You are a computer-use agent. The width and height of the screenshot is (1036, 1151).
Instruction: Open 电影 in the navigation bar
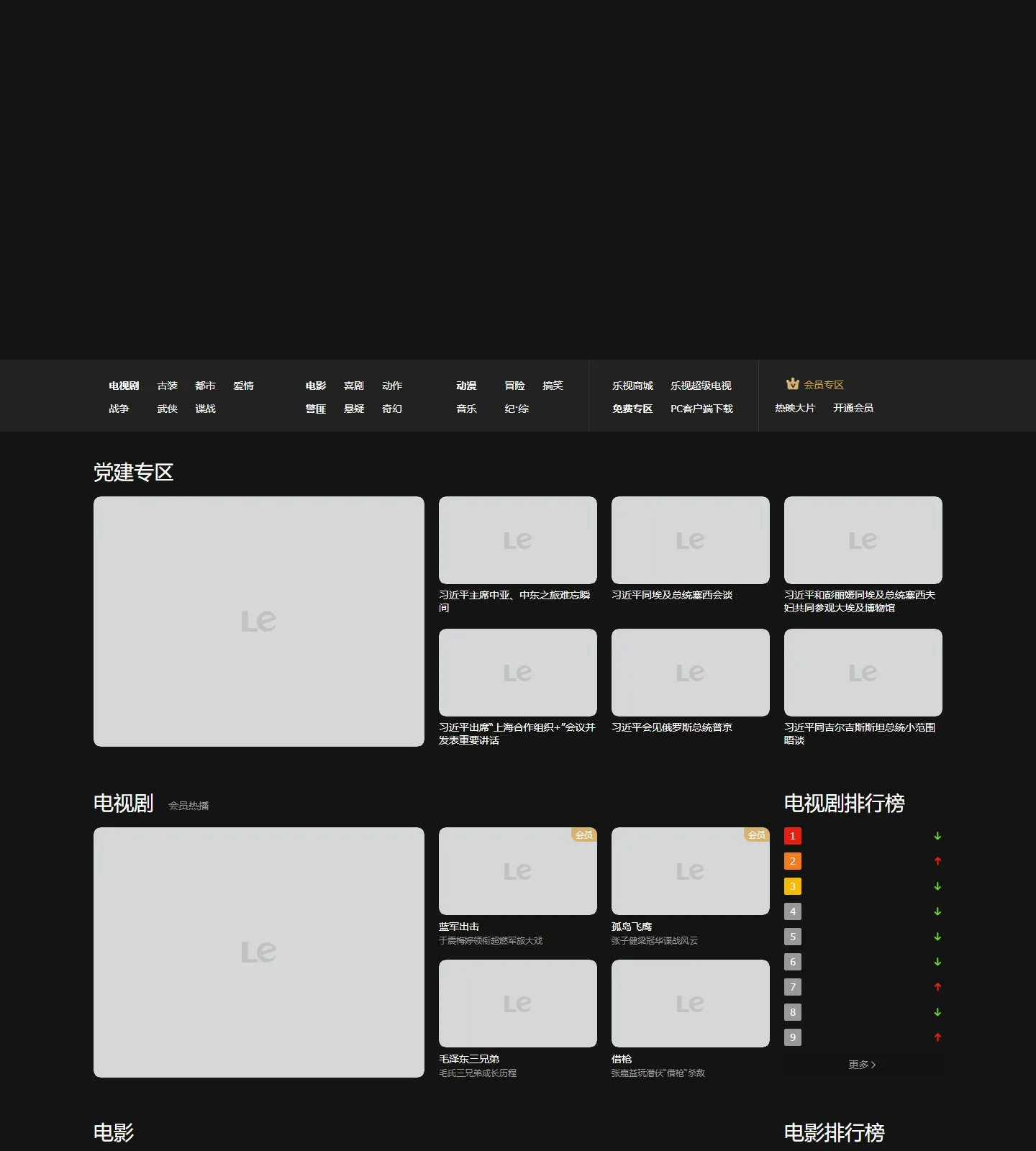coord(315,386)
